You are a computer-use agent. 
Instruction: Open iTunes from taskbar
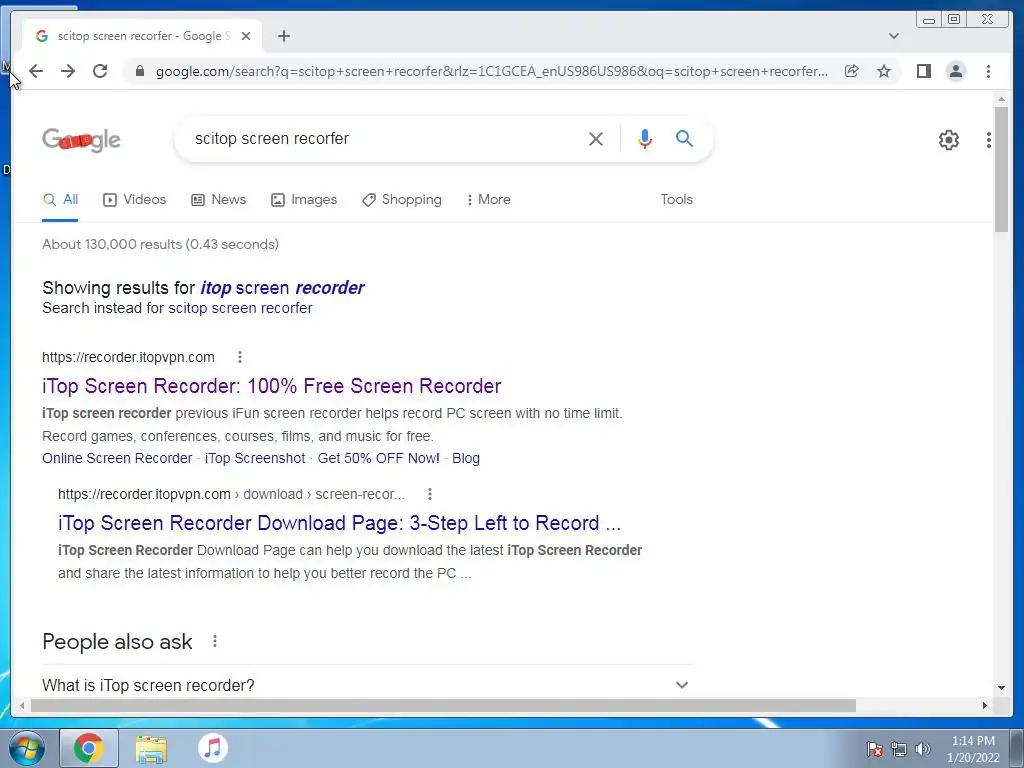(x=213, y=748)
